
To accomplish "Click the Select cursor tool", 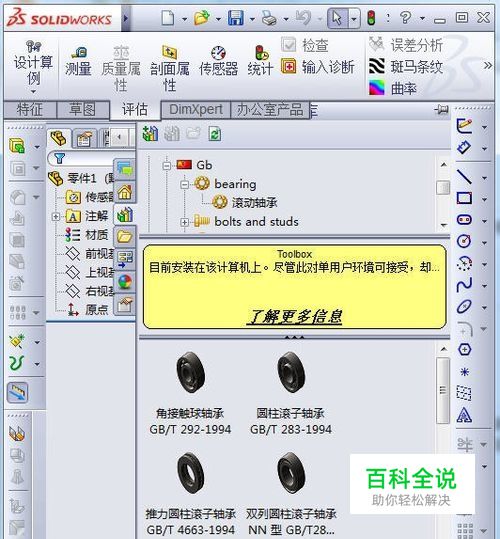I will pos(337,18).
